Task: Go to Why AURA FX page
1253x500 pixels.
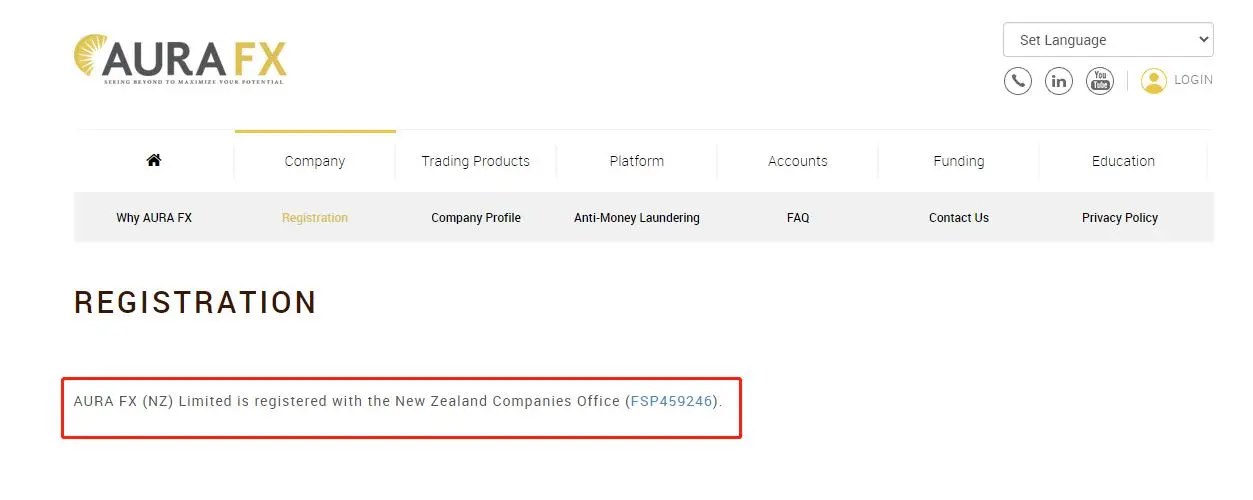Action: coord(154,218)
